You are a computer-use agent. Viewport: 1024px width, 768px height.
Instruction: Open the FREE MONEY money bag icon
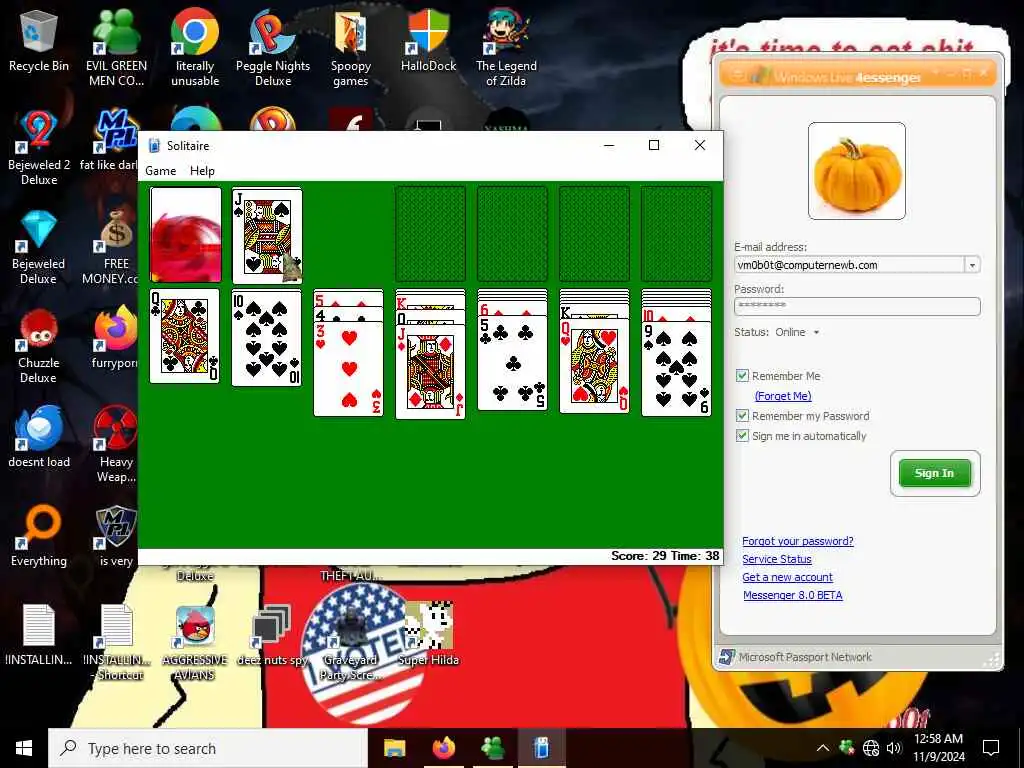tap(114, 247)
